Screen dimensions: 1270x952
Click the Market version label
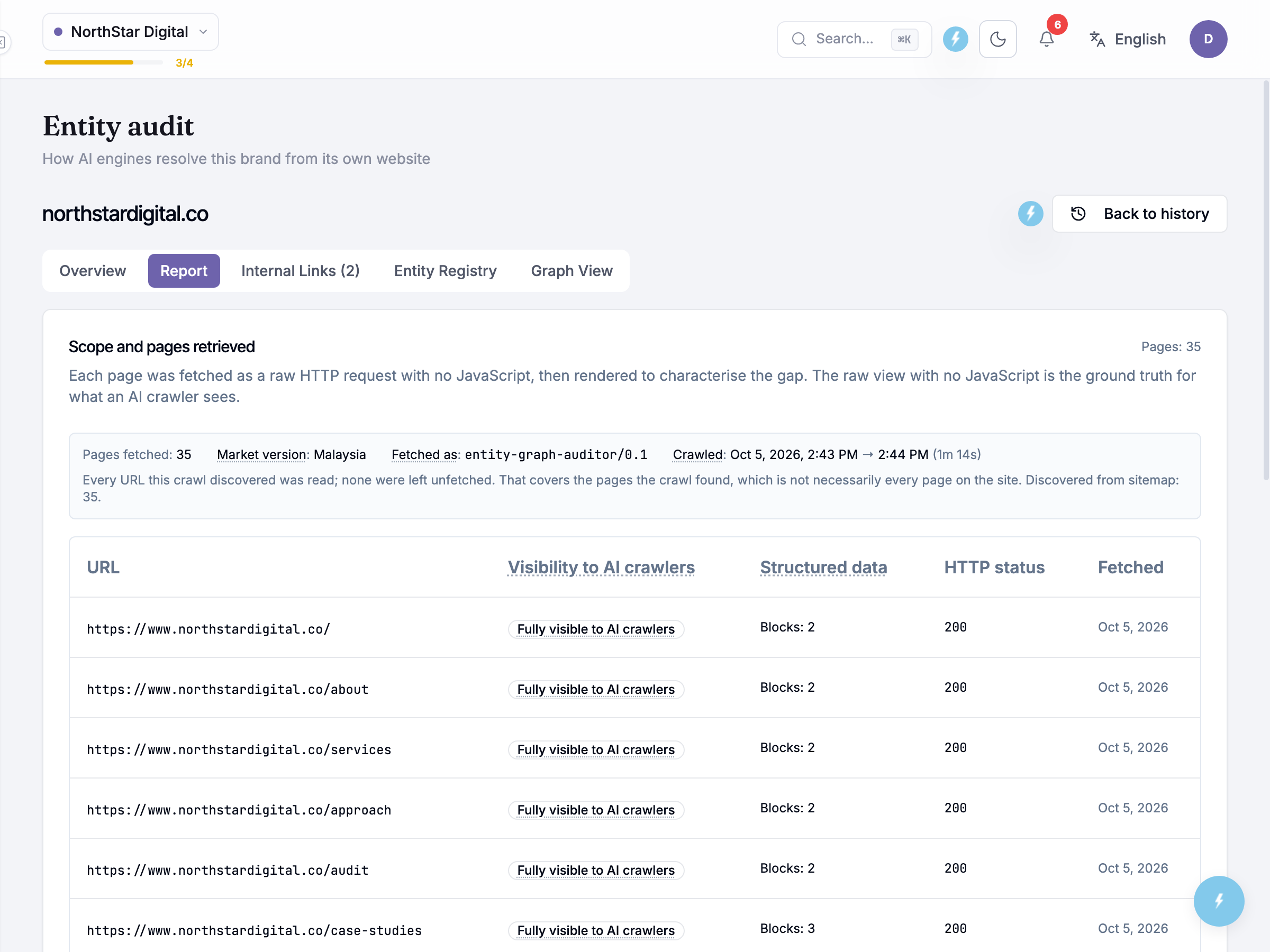(262, 454)
